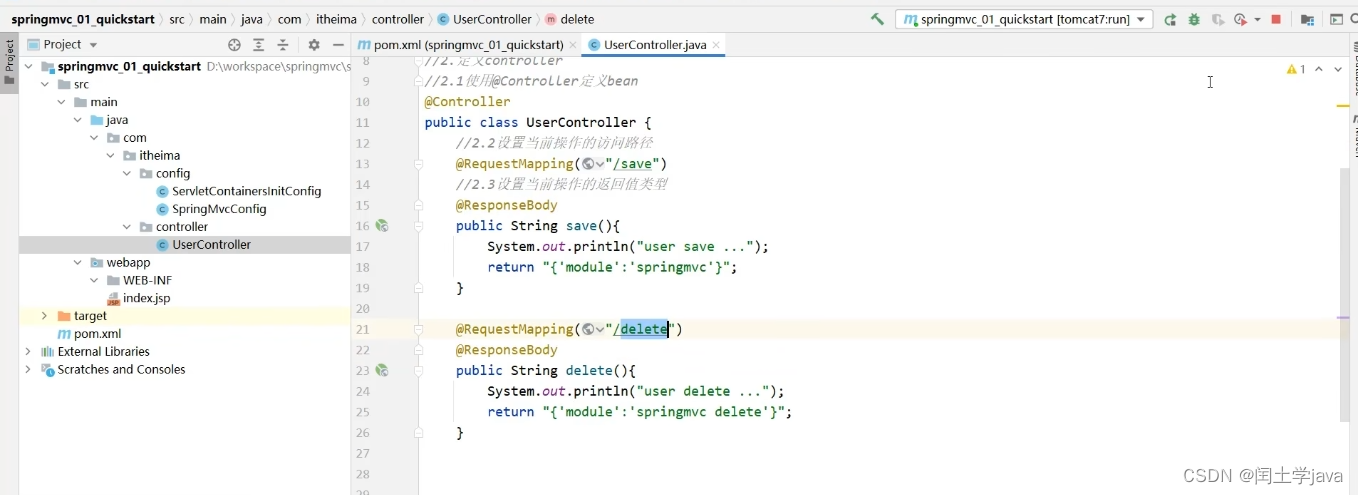Click the Expand All icon in Project panel
The width and height of the screenshot is (1358, 495).
click(258, 45)
